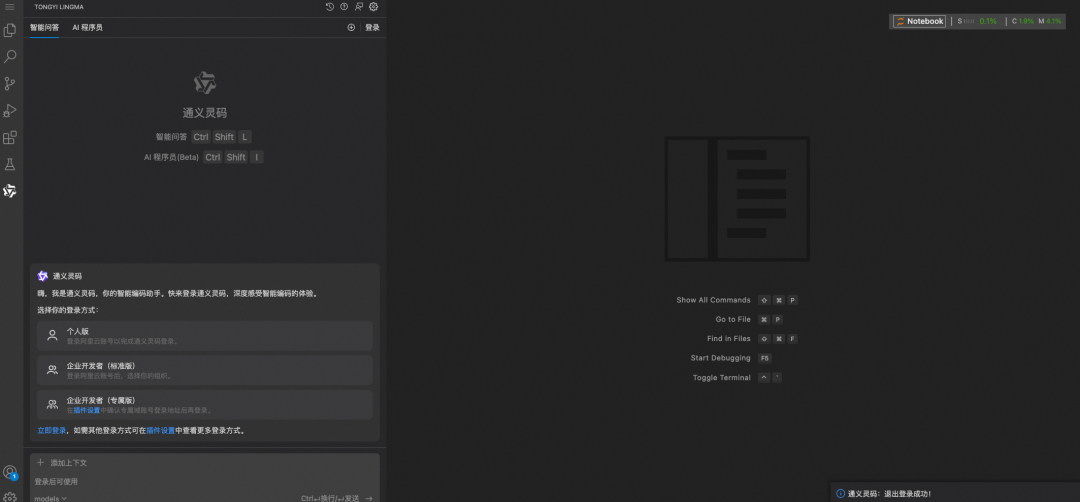Open the Extensions view

10,138
